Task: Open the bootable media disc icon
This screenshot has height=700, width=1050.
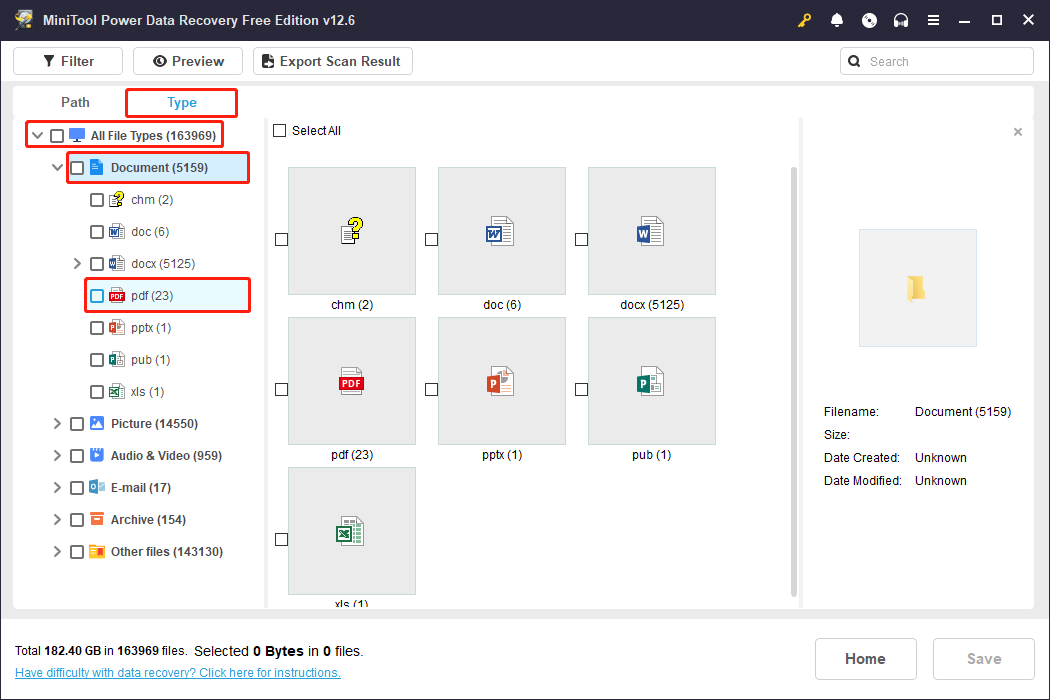Action: coord(869,19)
